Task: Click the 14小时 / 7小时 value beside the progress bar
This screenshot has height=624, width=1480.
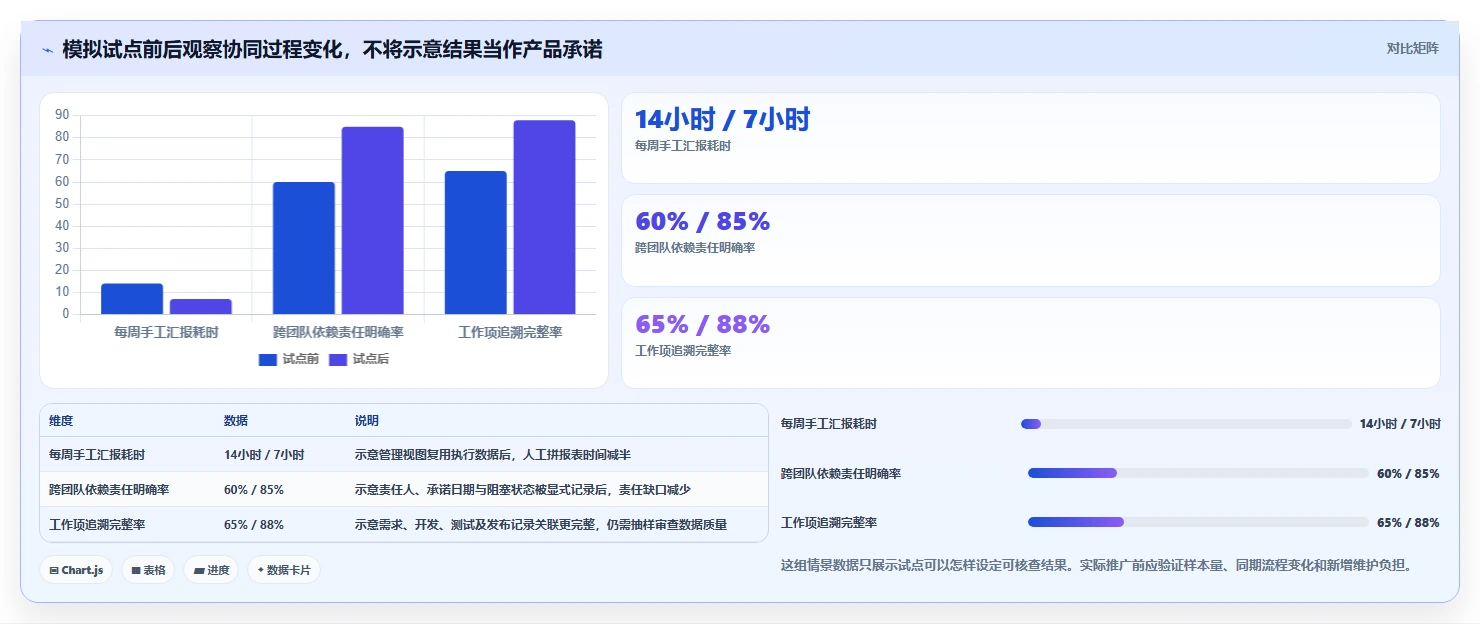Action: 1400,424
